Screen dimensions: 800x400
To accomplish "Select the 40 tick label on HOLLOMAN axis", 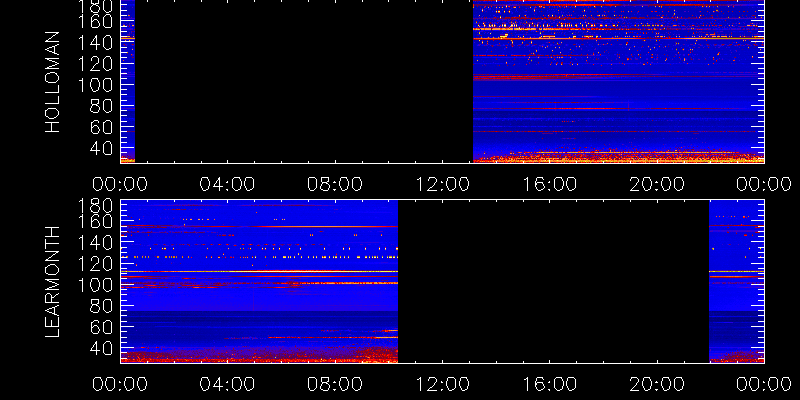I will (104, 148).
